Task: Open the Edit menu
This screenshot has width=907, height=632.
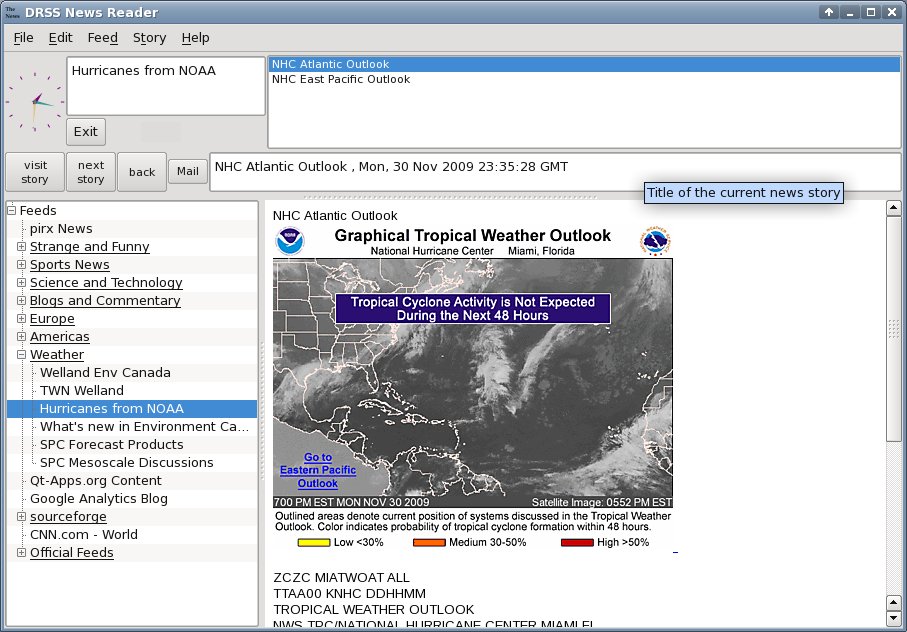Action: (x=60, y=38)
